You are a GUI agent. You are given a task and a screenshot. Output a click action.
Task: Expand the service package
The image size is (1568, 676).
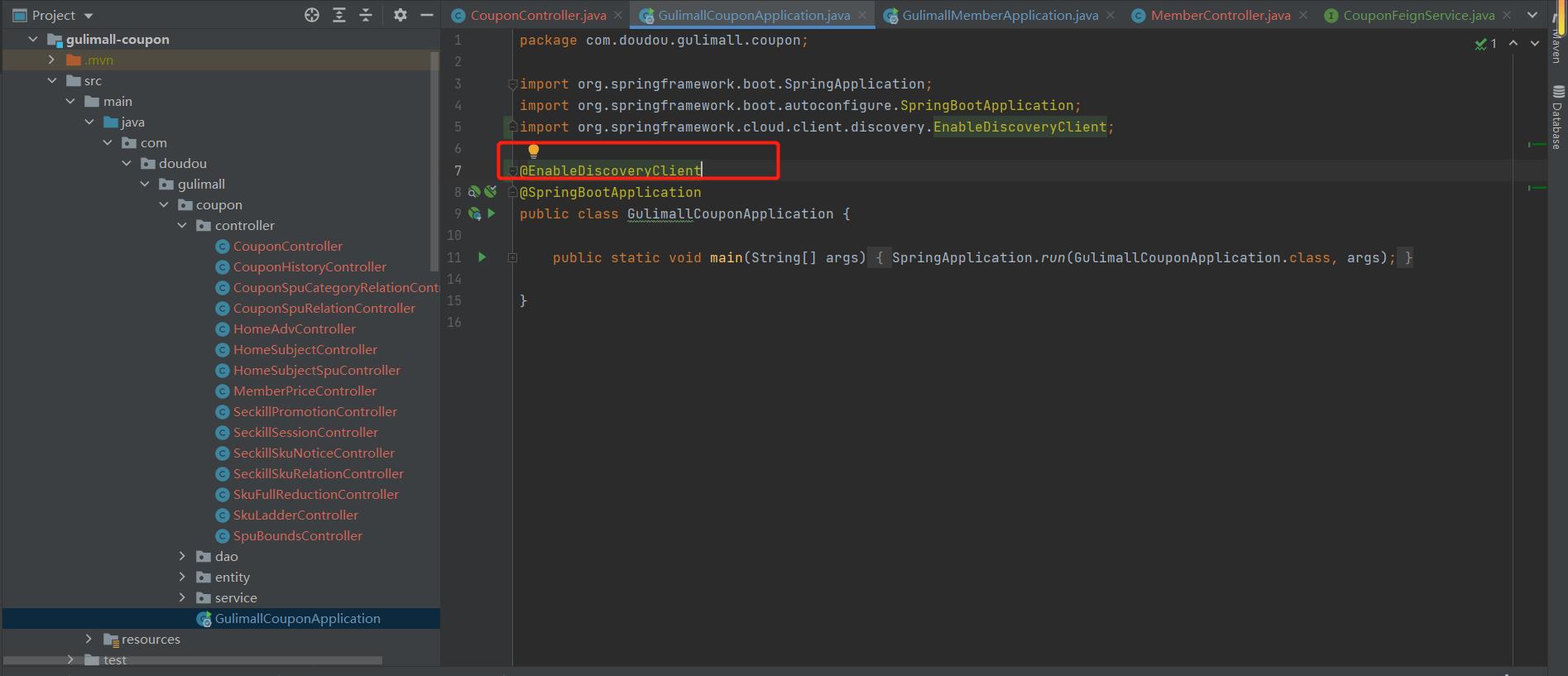pos(182,597)
